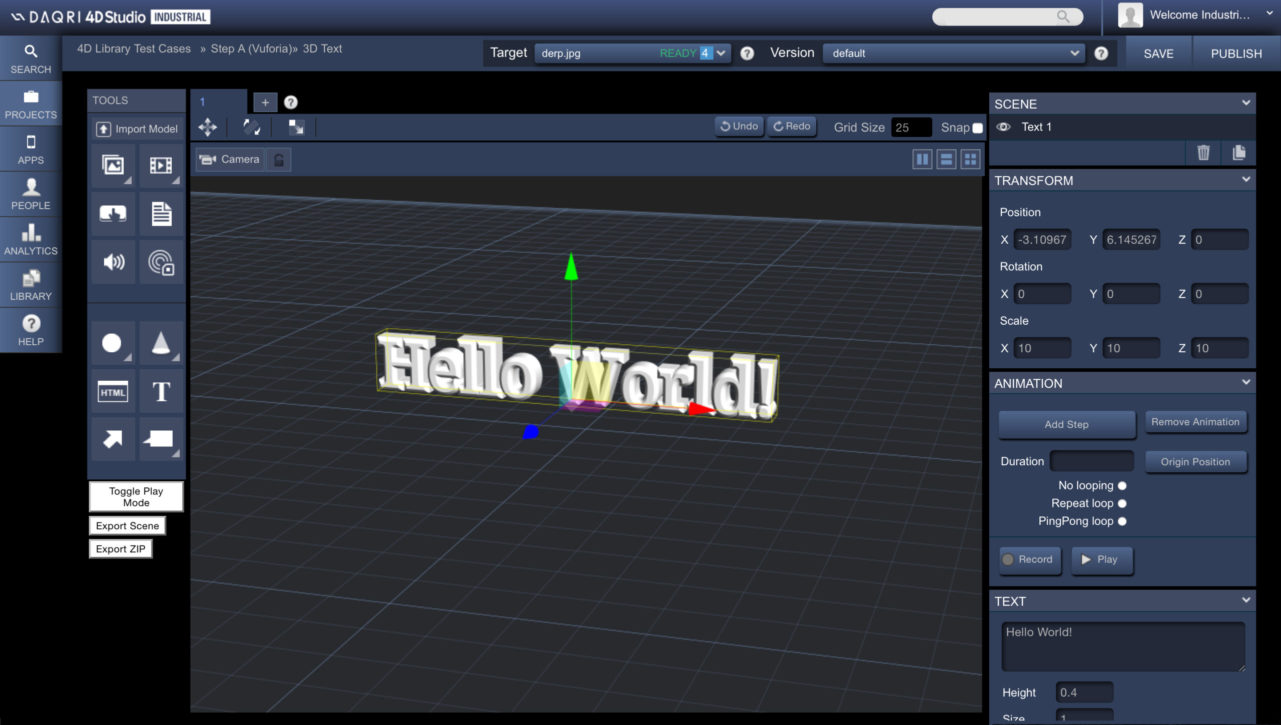Collapse the Scene panel

click(x=1246, y=103)
